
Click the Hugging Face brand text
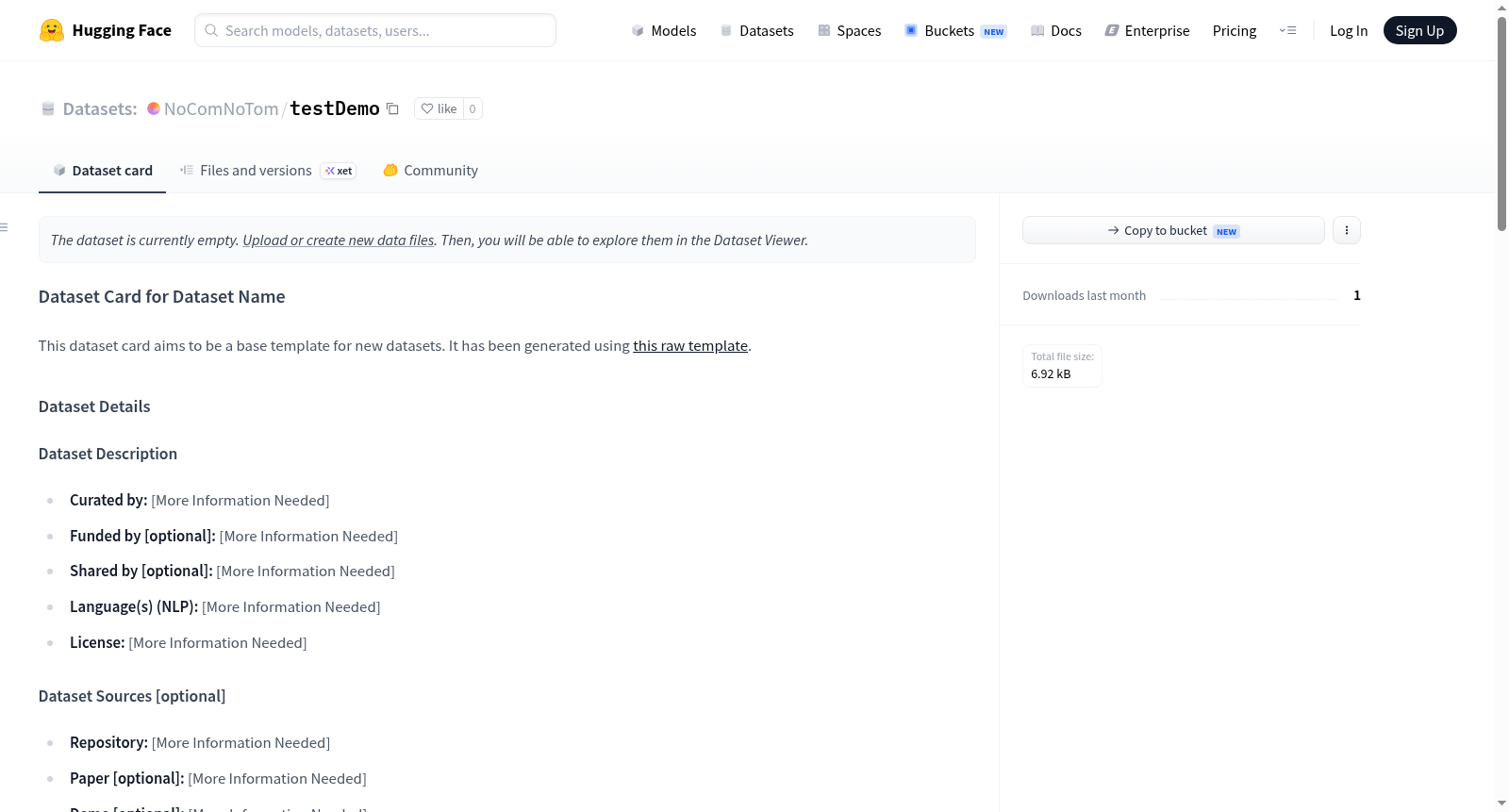122,30
